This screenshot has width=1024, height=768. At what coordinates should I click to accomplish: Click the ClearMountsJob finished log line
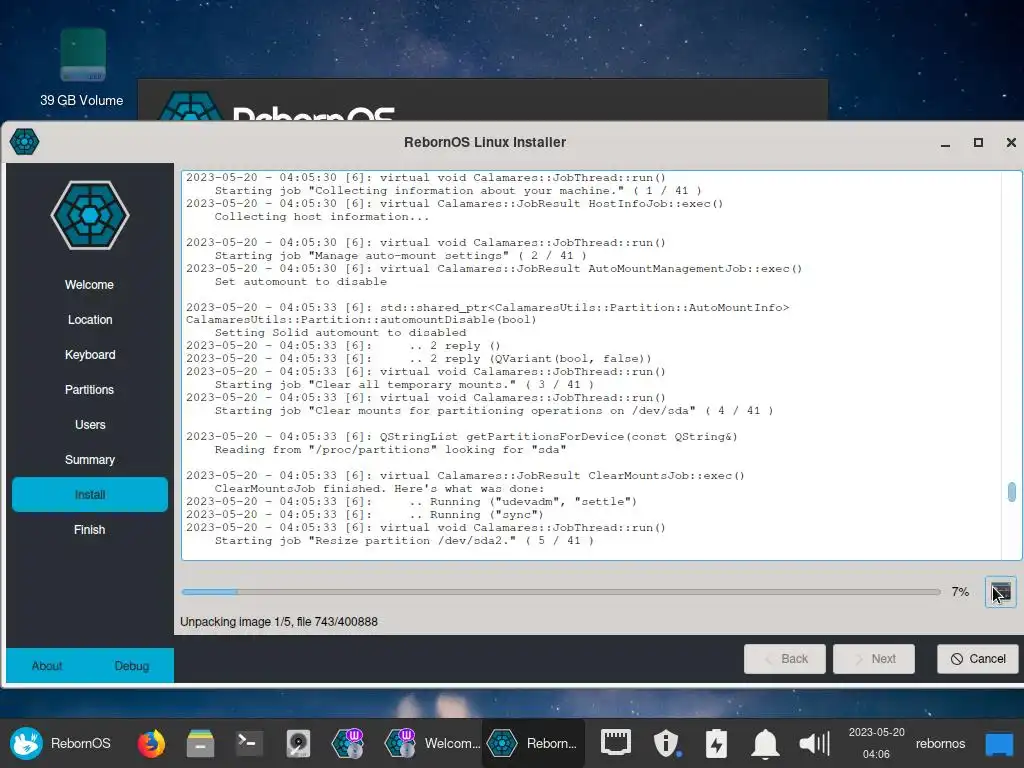click(379, 488)
